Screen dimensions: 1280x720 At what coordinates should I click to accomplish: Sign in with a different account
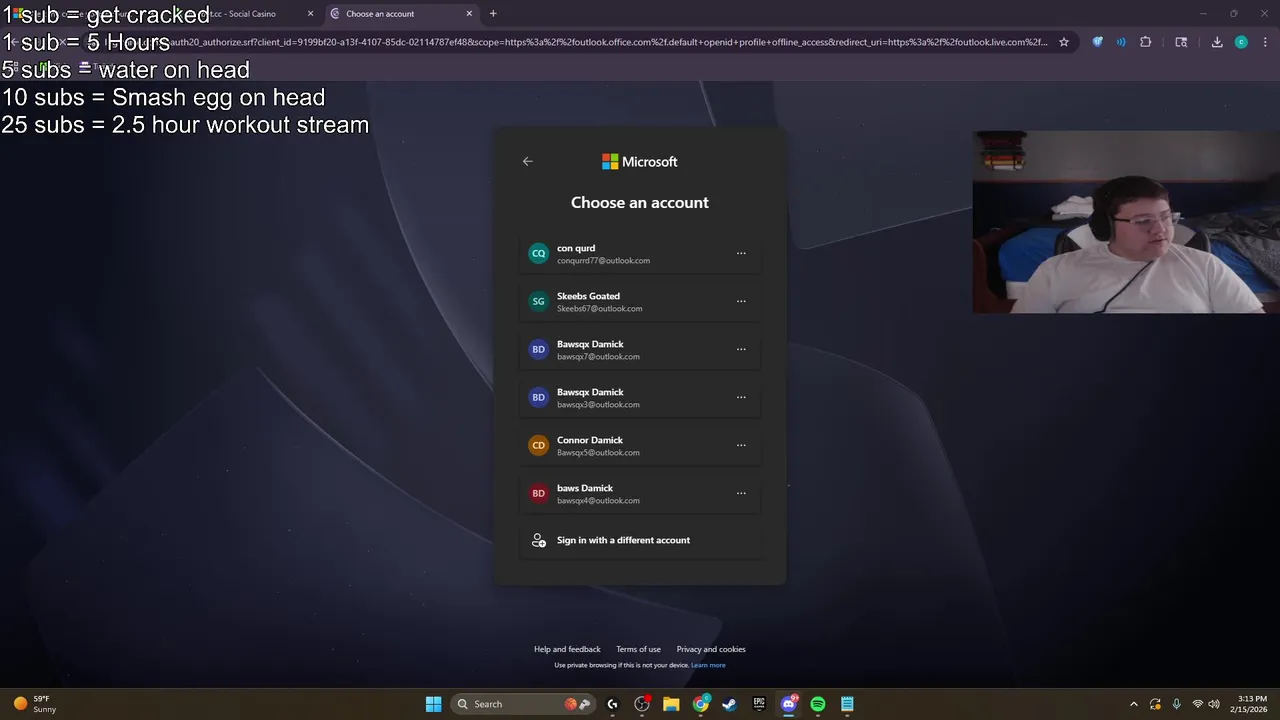[x=640, y=540]
